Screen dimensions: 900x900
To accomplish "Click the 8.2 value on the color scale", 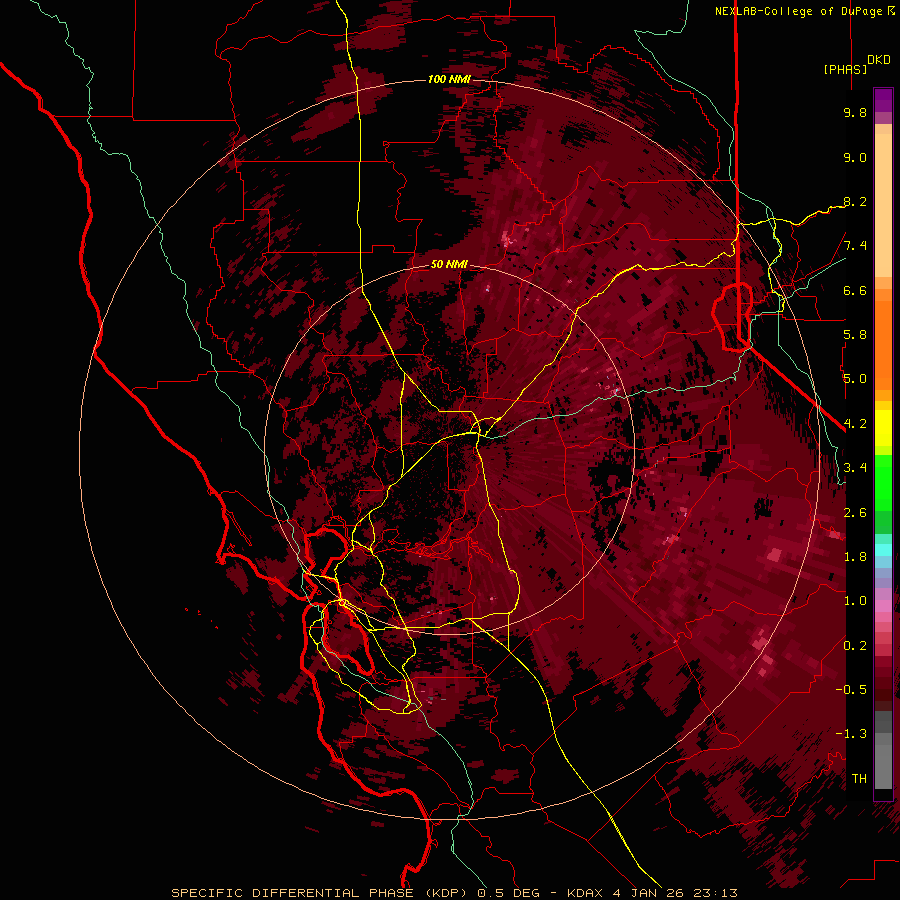I will pyautogui.click(x=855, y=201).
